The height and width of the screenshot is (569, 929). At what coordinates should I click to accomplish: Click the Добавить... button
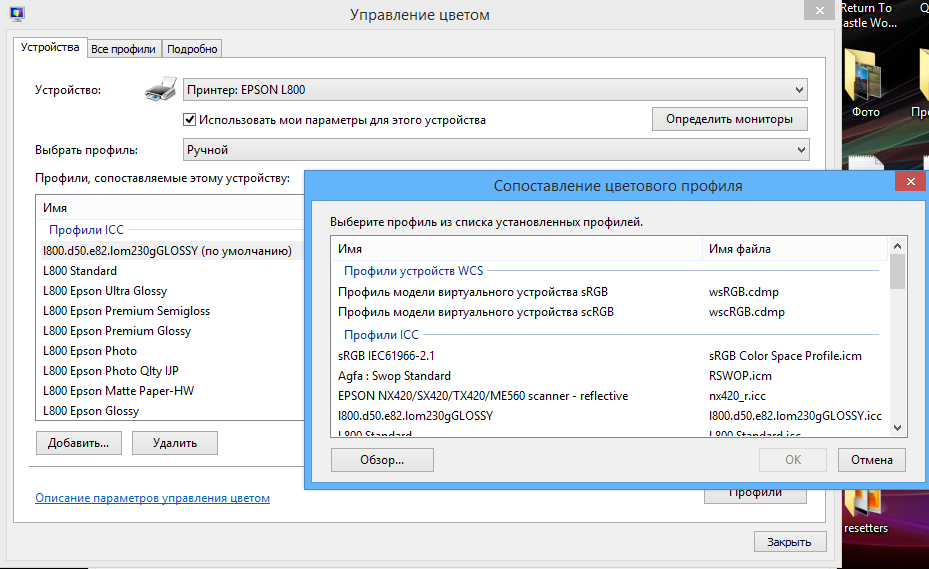point(79,443)
